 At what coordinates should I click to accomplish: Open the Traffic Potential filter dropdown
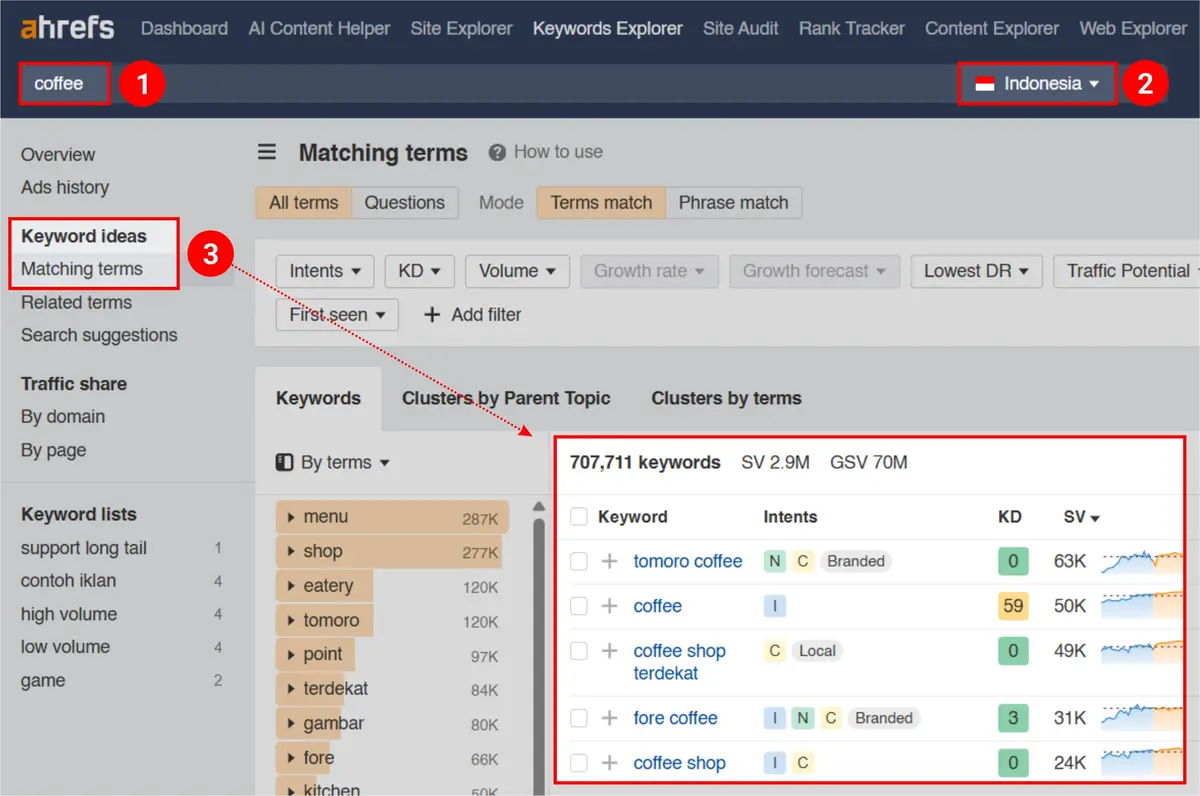[x=1128, y=271]
